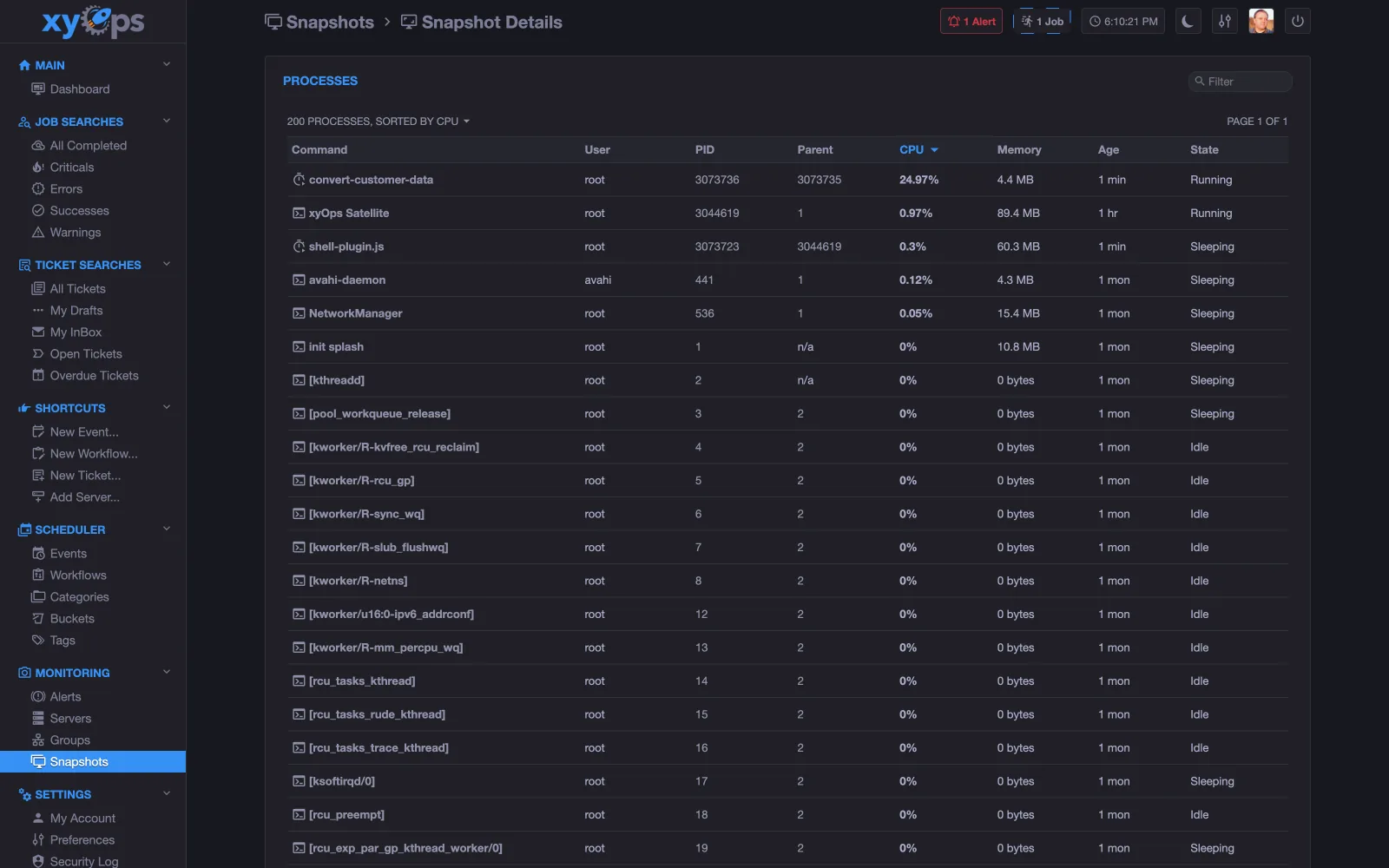Open the 1 Alert indicator
The height and width of the screenshot is (868, 1389).
click(x=971, y=22)
